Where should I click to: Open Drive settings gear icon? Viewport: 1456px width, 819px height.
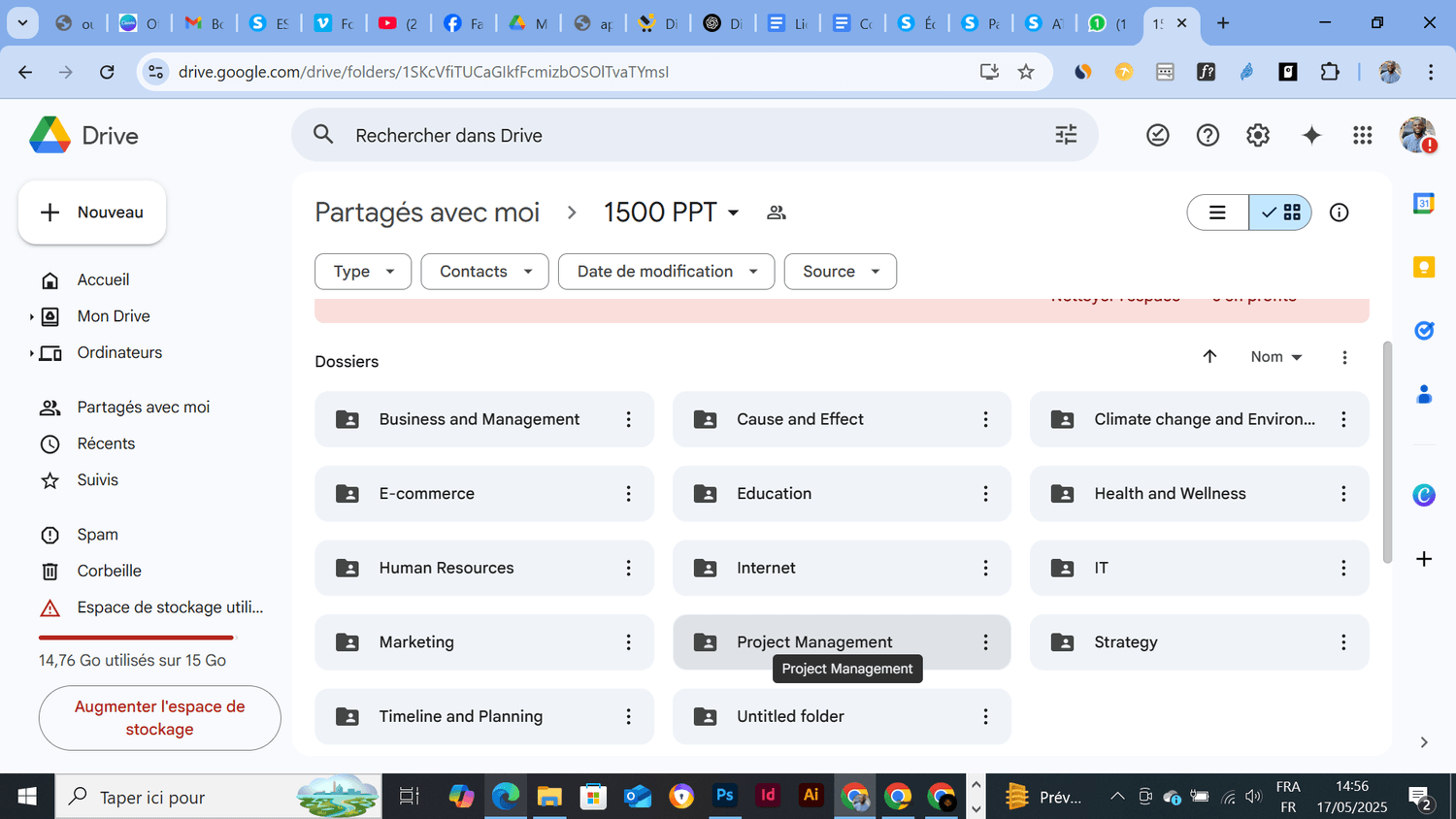(x=1258, y=136)
